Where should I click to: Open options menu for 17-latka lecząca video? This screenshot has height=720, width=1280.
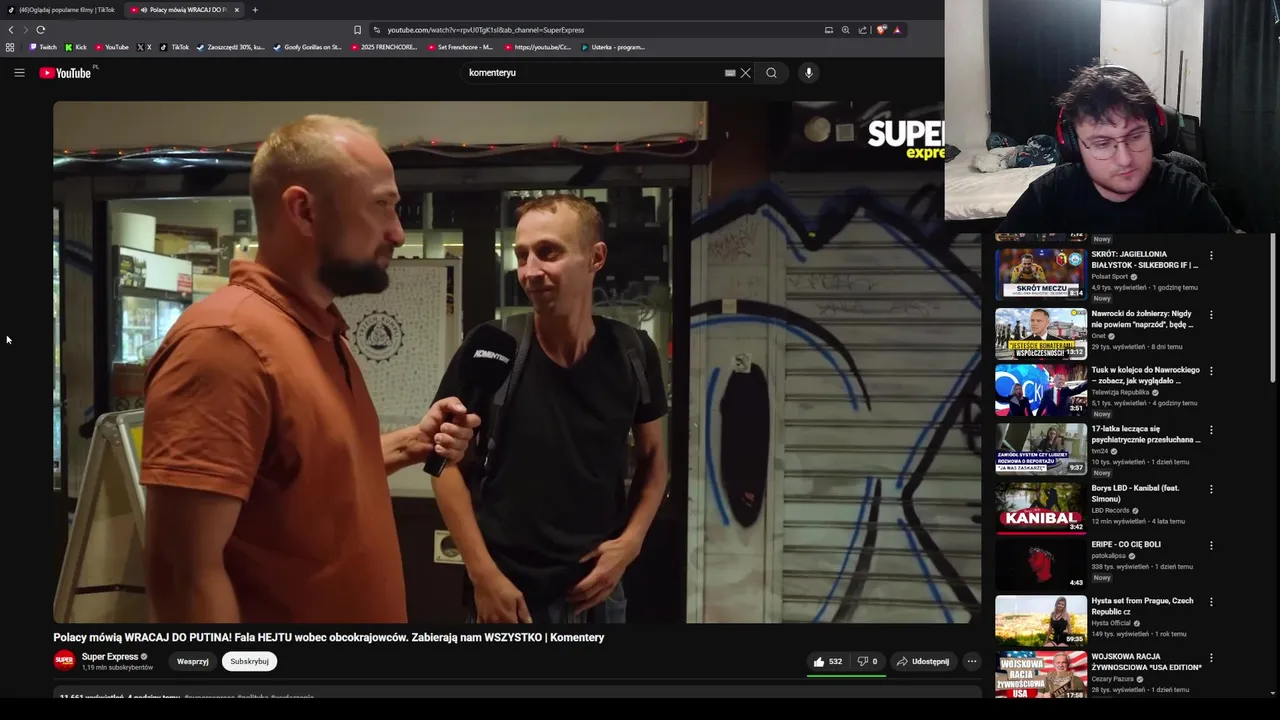1211,430
